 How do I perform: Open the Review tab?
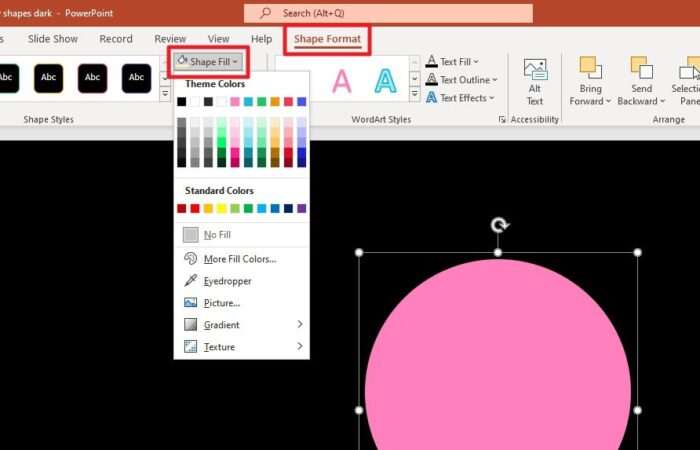click(170, 39)
